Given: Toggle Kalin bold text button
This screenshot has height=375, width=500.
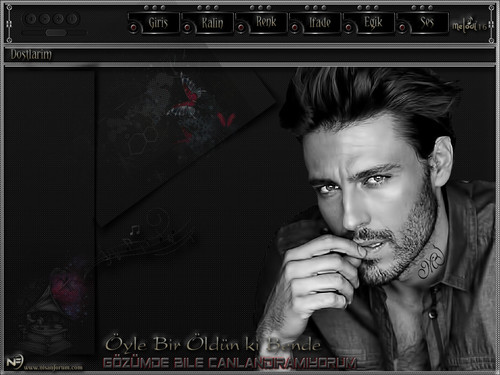Looking at the screenshot, I should [x=208, y=23].
